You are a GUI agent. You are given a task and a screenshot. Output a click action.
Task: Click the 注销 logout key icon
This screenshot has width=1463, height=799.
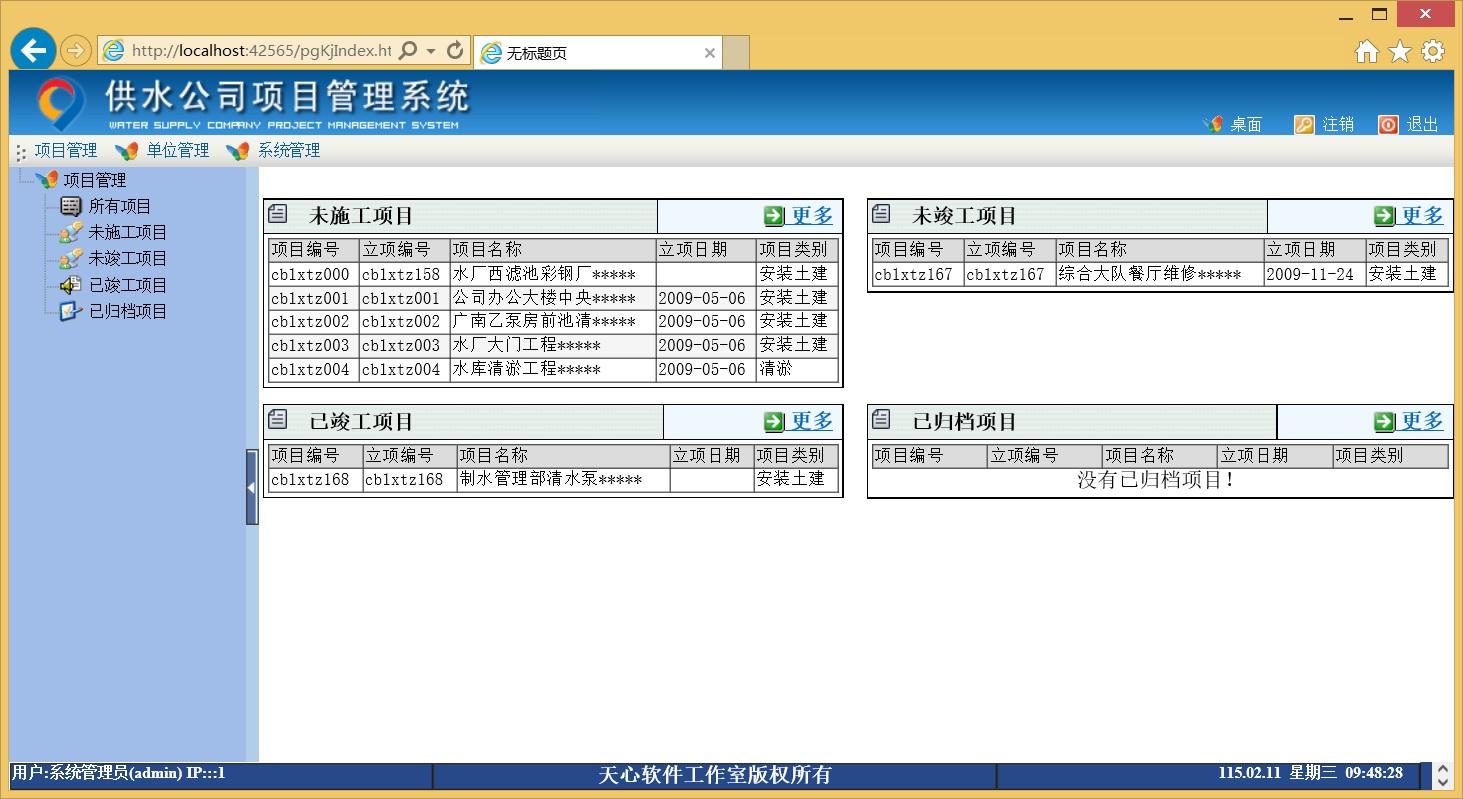click(x=1304, y=124)
